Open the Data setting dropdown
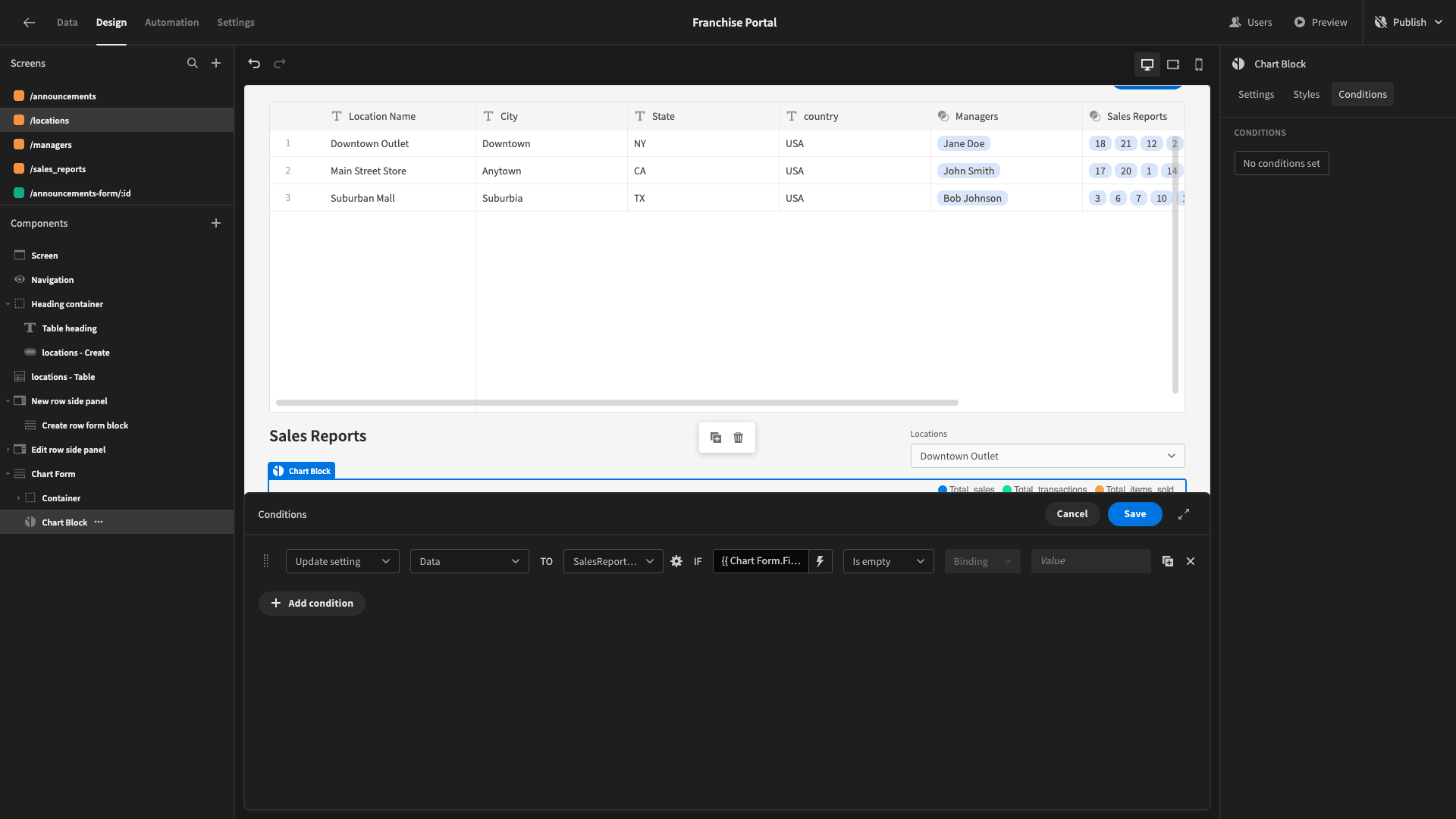This screenshot has height=819, width=1456. [x=469, y=562]
